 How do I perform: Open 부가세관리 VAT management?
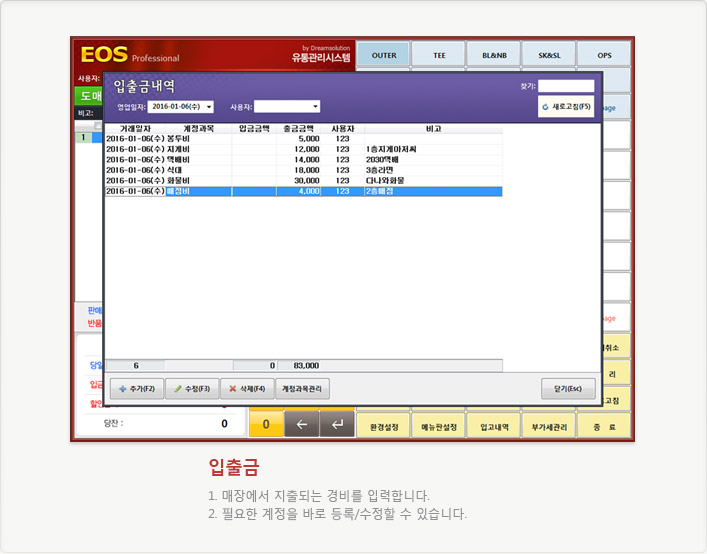tap(549, 426)
